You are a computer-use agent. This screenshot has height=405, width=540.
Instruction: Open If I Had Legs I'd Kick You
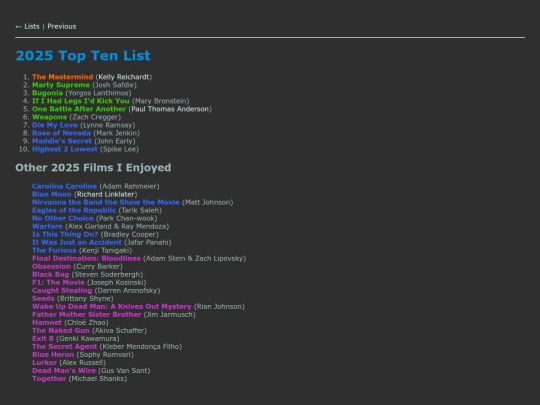pyautogui.click(x=81, y=101)
